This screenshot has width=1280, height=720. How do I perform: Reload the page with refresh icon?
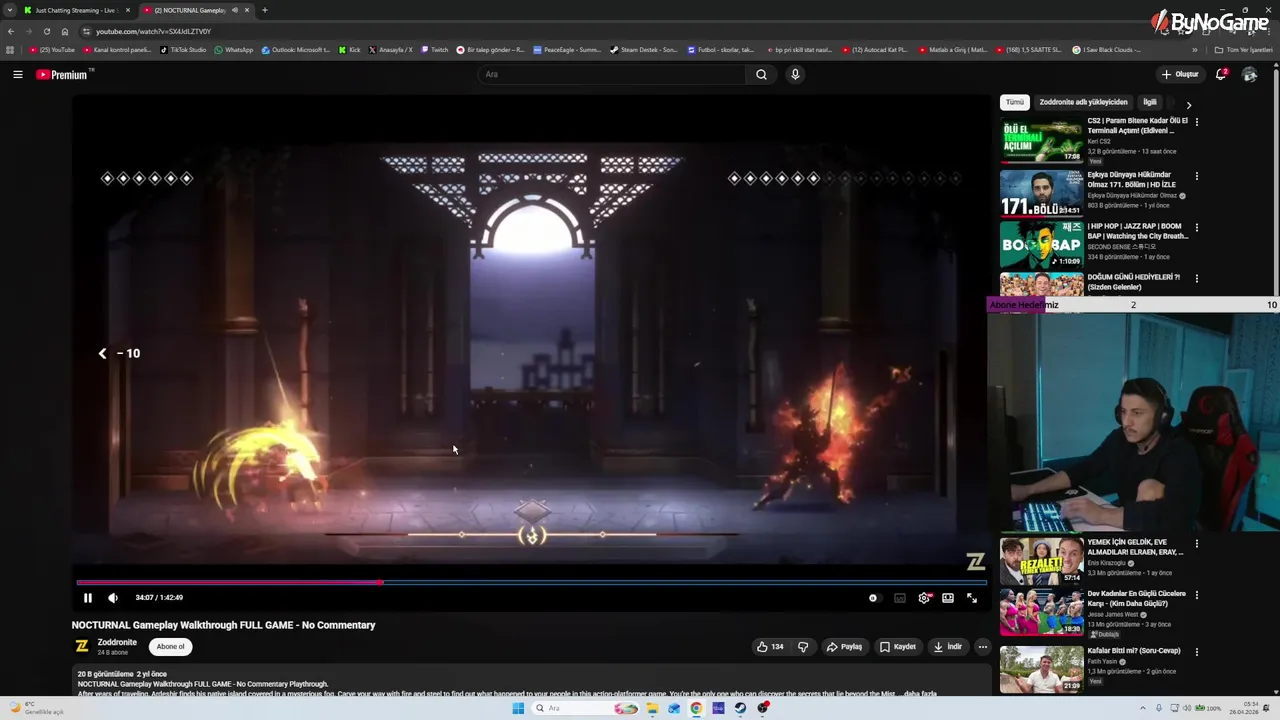click(x=46, y=31)
